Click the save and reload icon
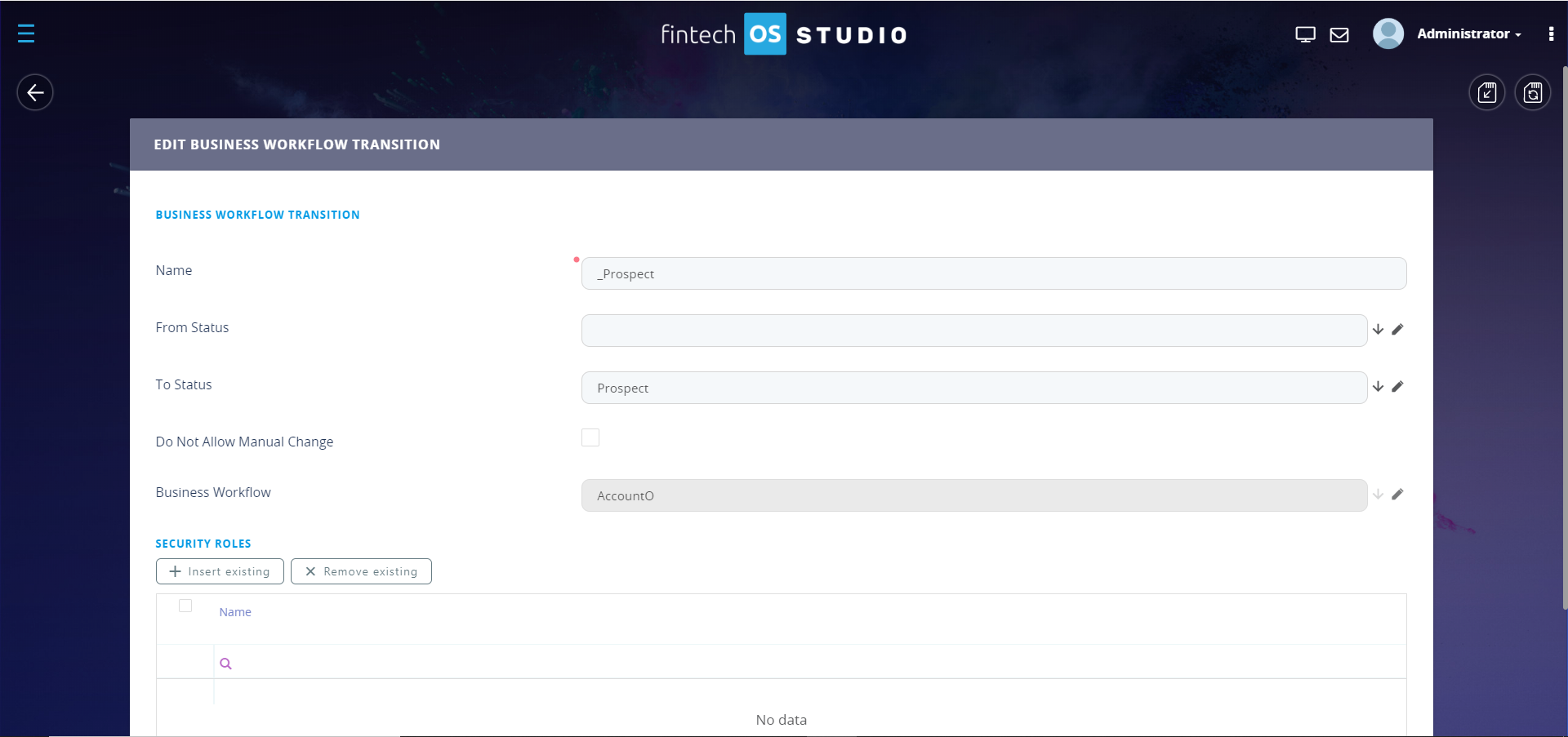This screenshot has width=1568, height=737. click(1532, 92)
